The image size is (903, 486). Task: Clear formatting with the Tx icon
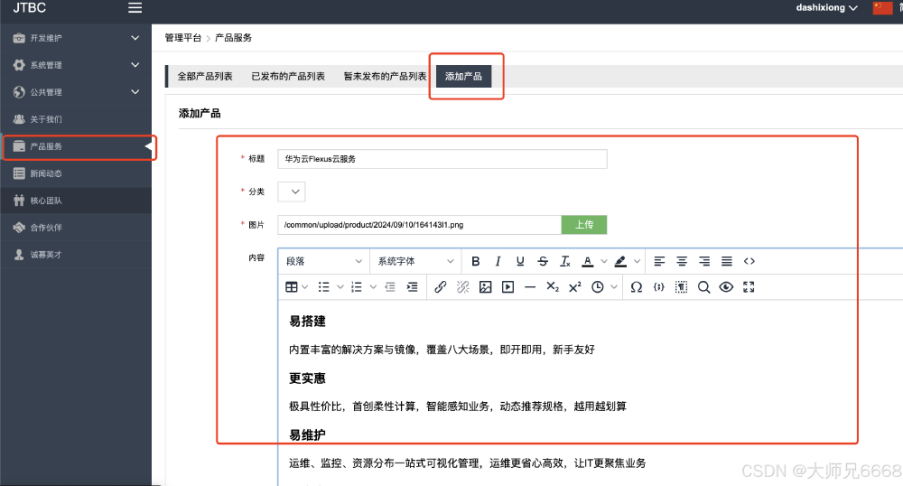565,261
